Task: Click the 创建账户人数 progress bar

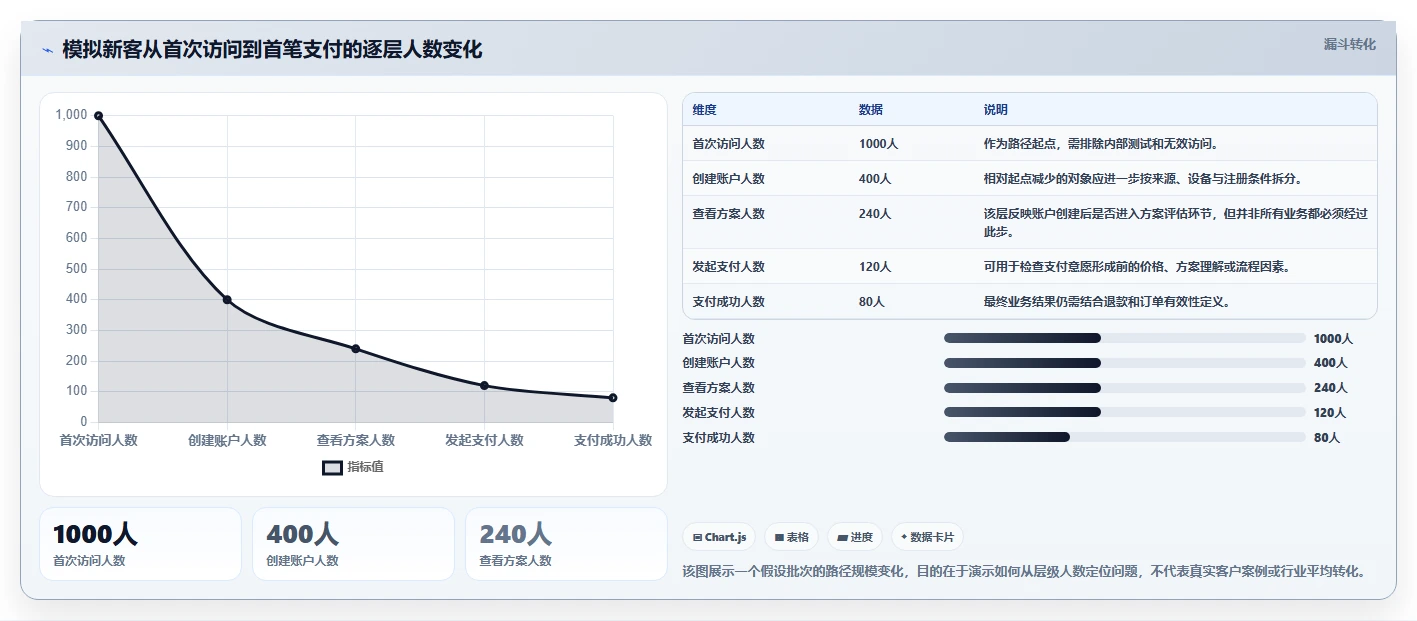Action: pos(1125,362)
